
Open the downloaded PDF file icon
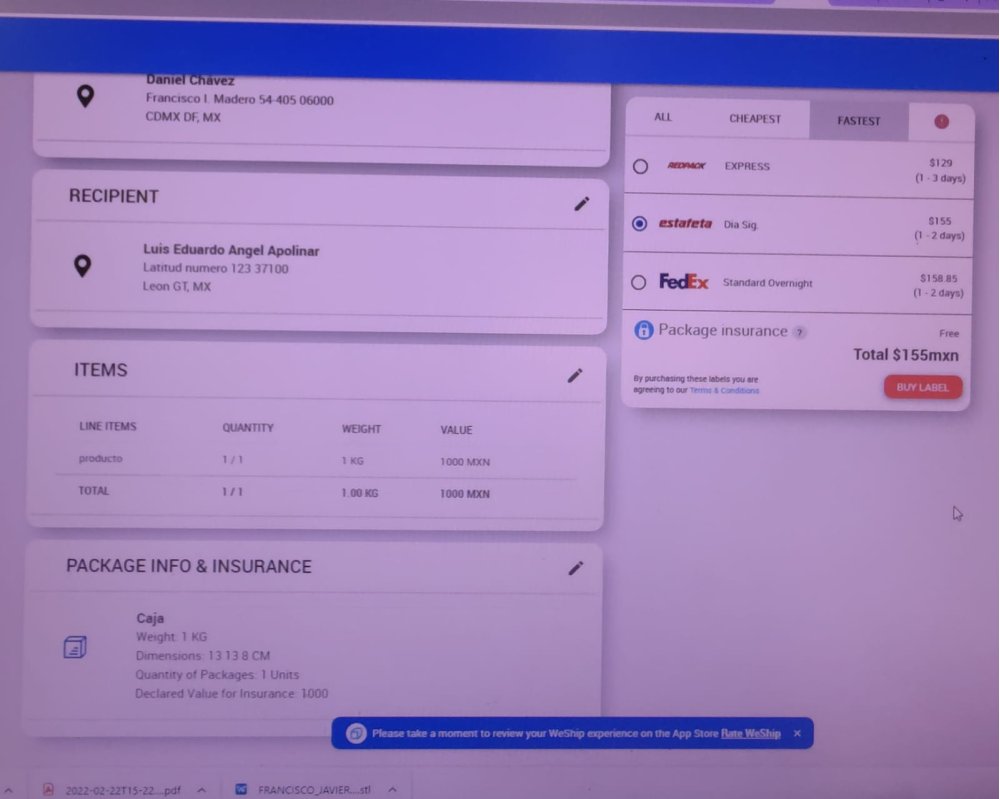(x=48, y=789)
